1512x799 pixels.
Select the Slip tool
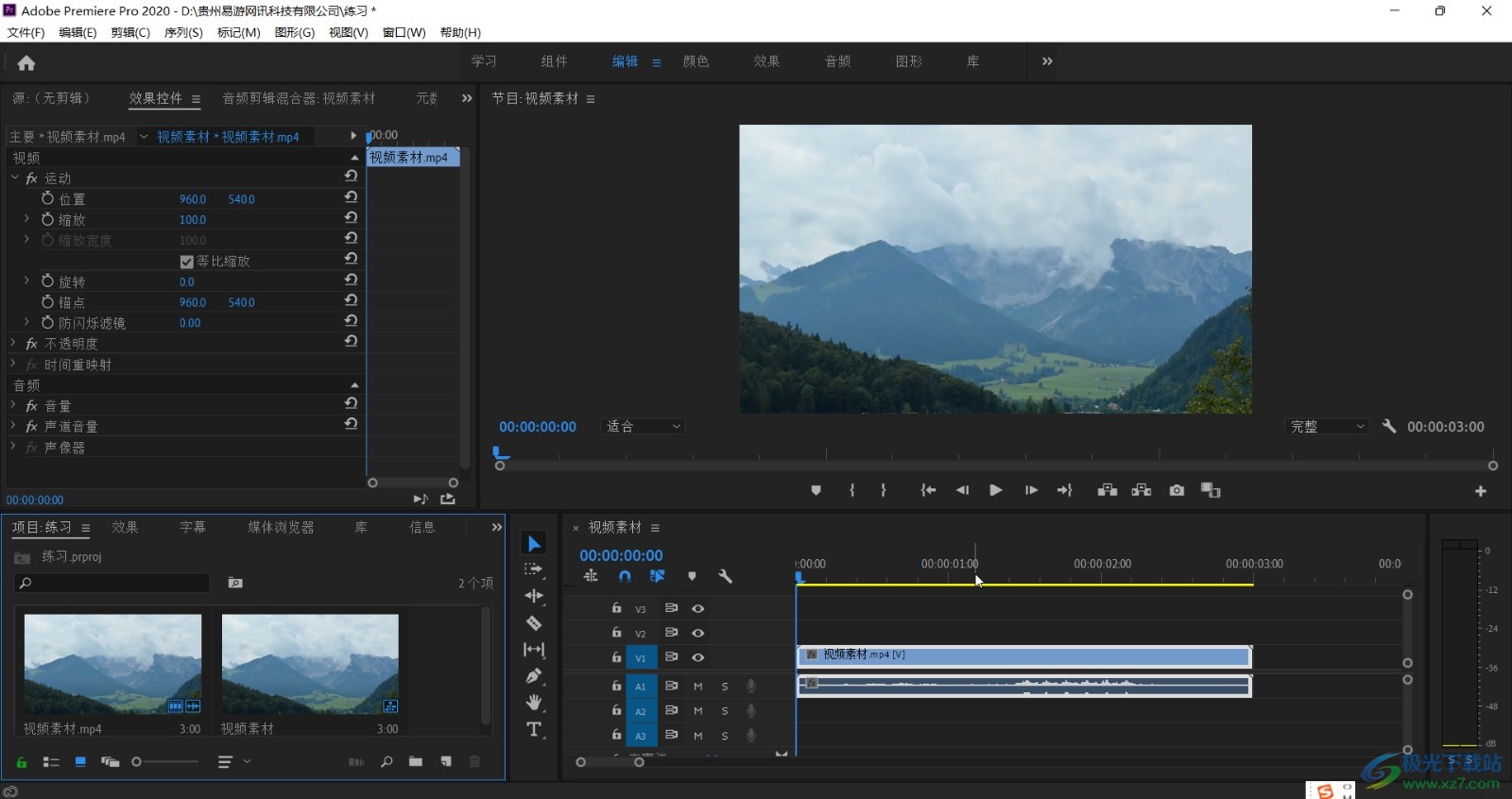point(534,649)
